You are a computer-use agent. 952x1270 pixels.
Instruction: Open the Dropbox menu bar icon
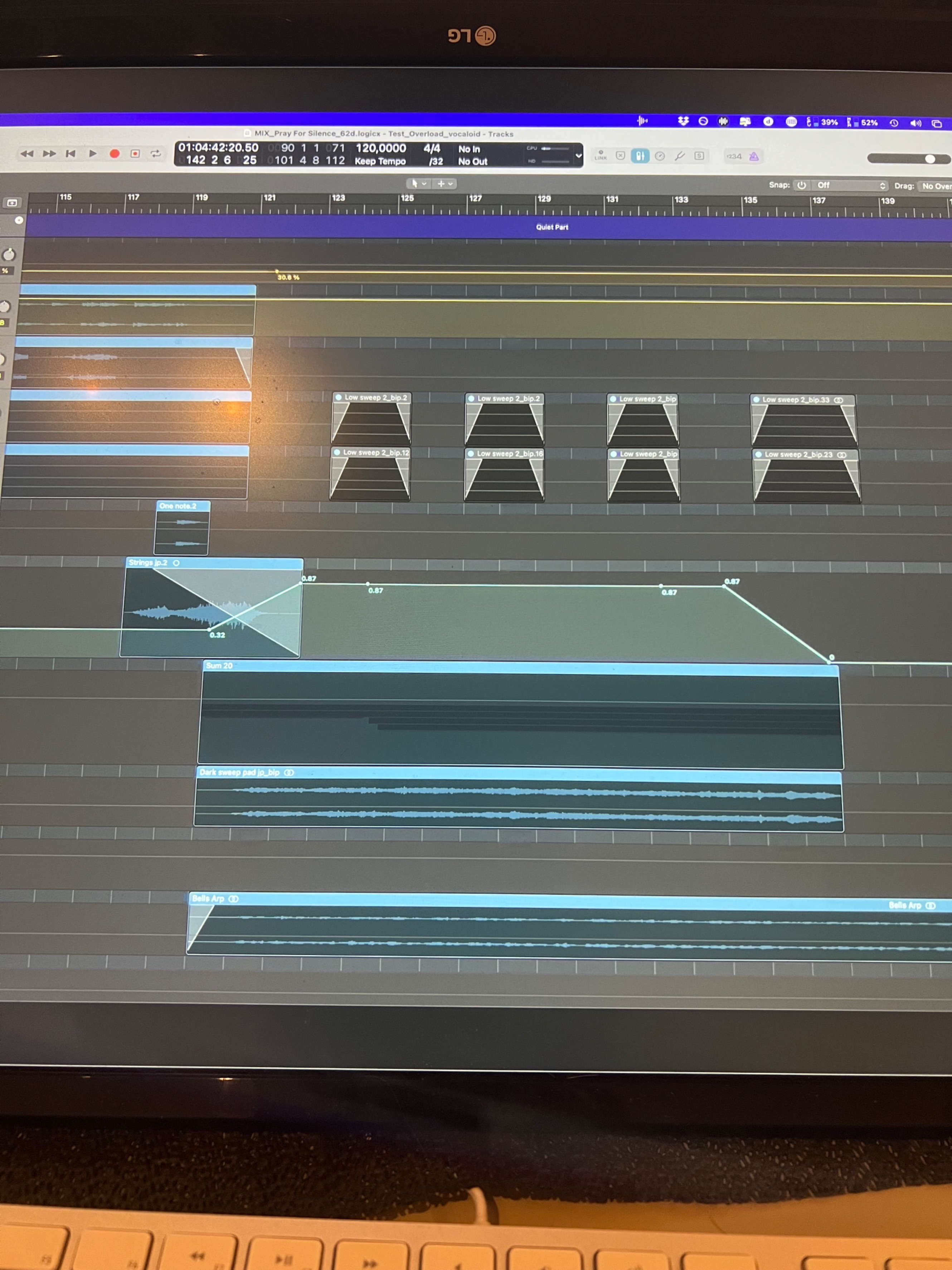[683, 121]
